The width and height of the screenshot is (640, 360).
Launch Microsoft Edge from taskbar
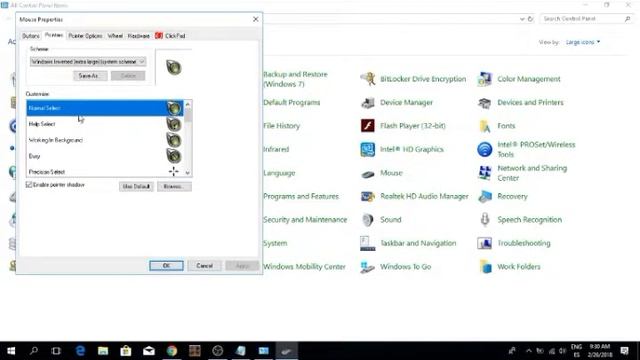pyautogui.click(x=80, y=351)
